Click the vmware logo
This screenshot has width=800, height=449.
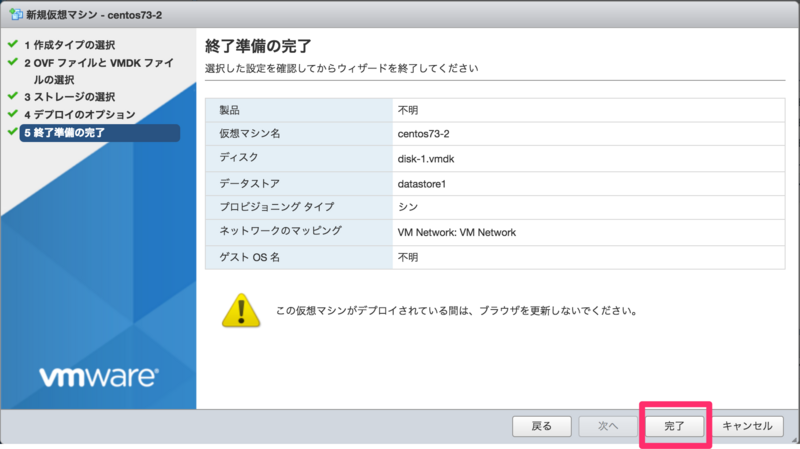tap(99, 377)
